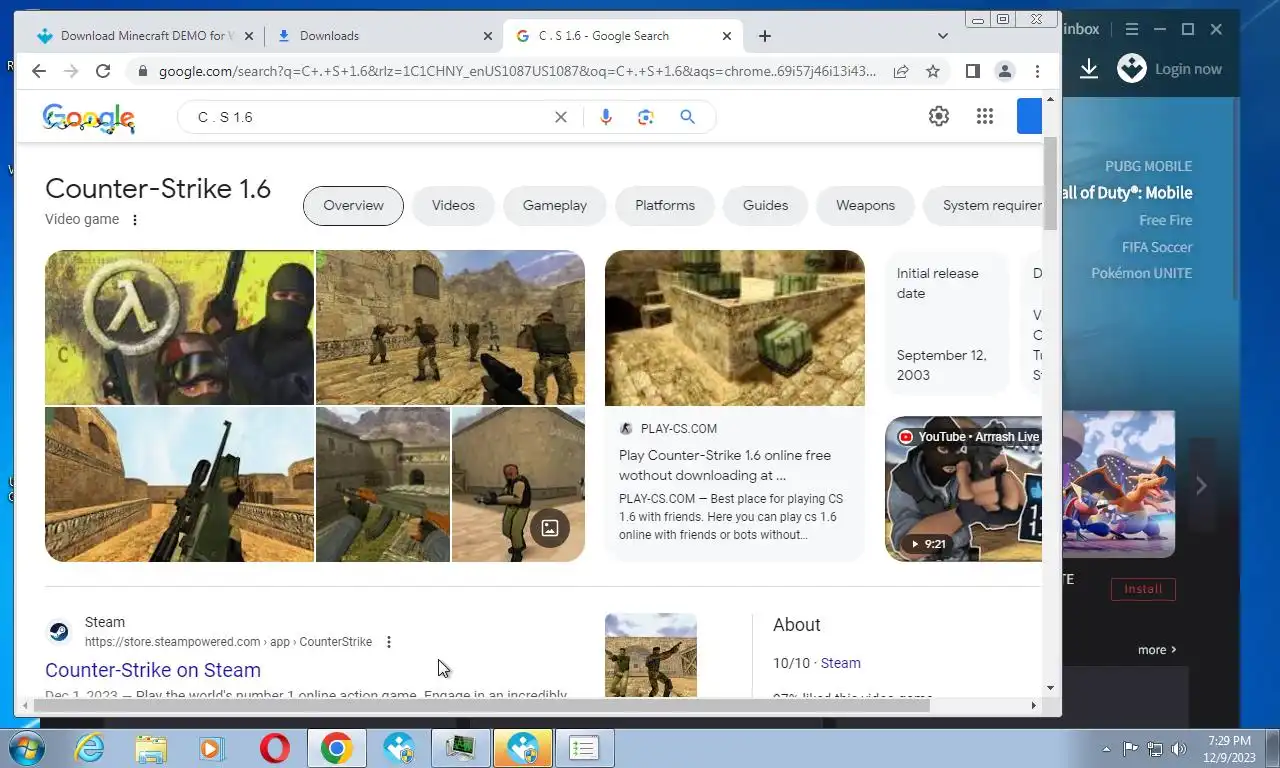This screenshot has width=1280, height=768.
Task: Open Opera browser from taskbar
Action: pyautogui.click(x=275, y=749)
